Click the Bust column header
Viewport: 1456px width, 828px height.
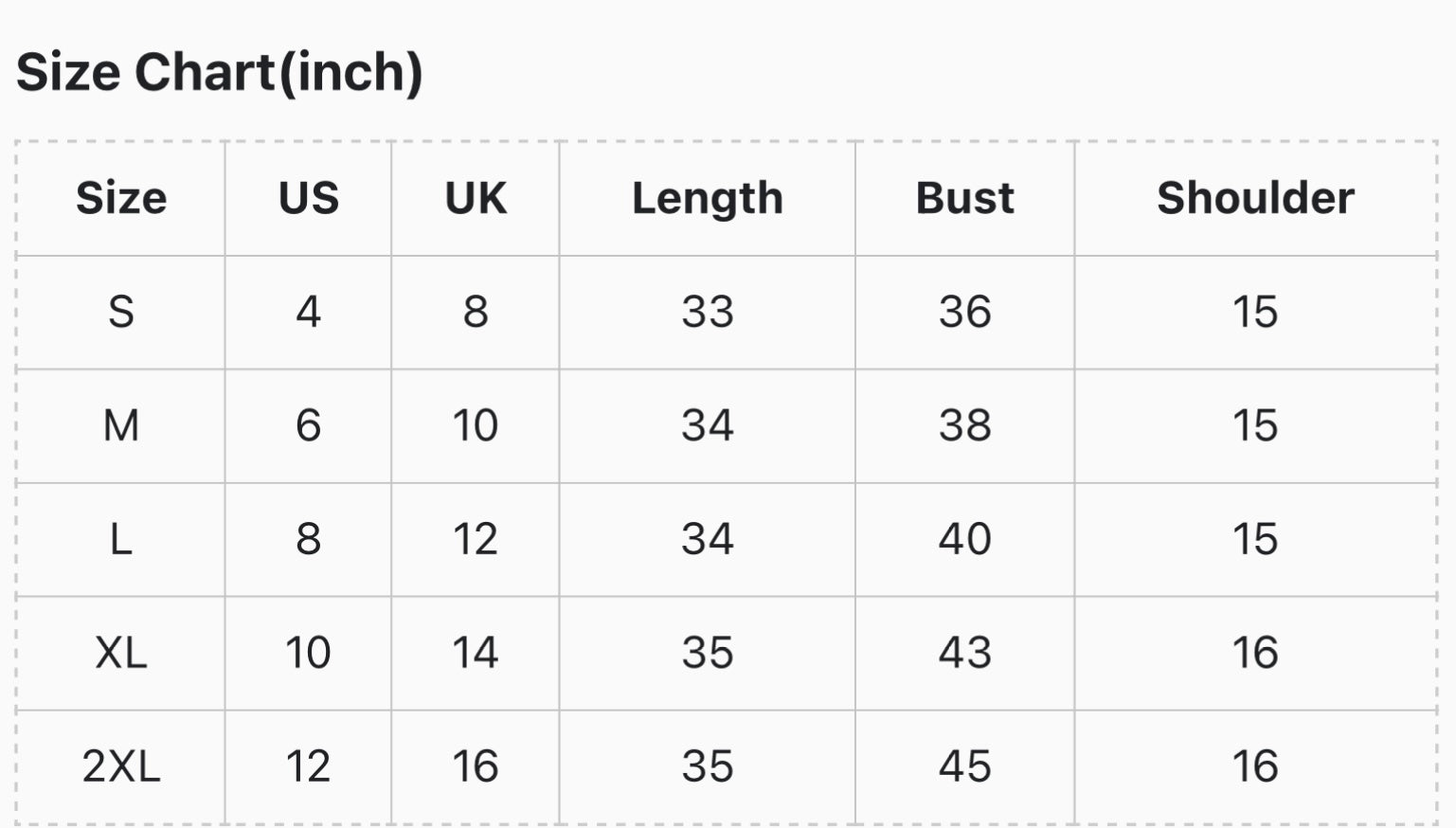964,198
